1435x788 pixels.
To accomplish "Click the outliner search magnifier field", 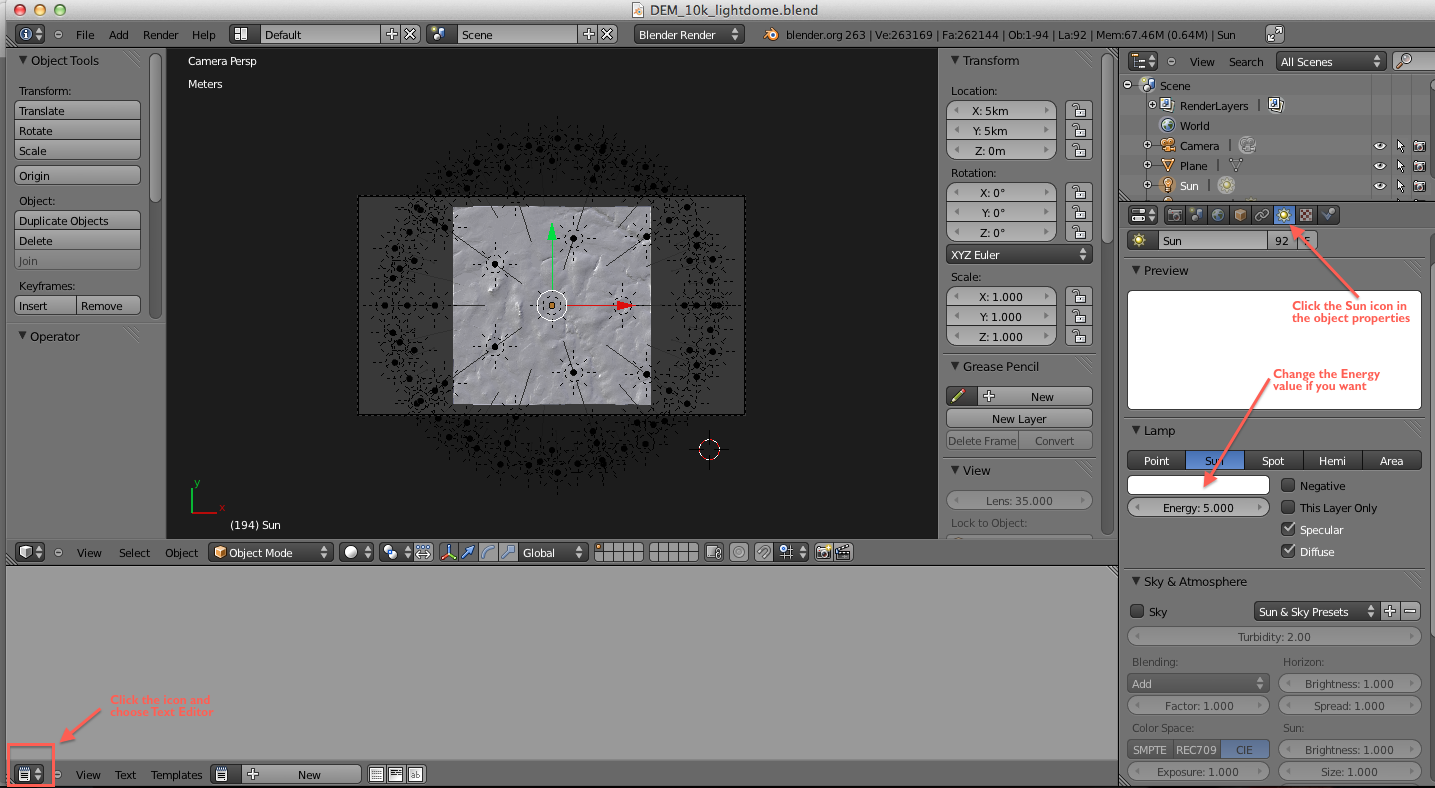I will (1412, 61).
